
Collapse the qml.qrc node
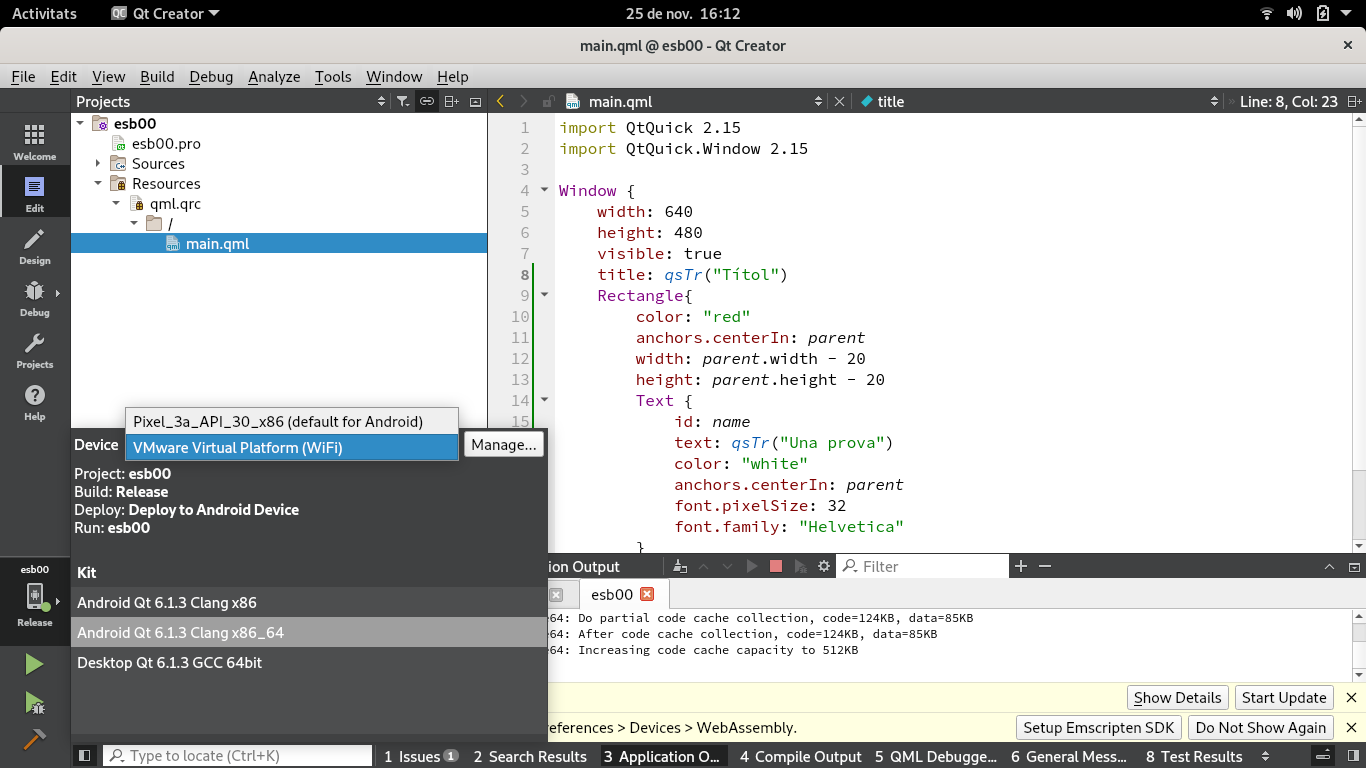[117, 203]
